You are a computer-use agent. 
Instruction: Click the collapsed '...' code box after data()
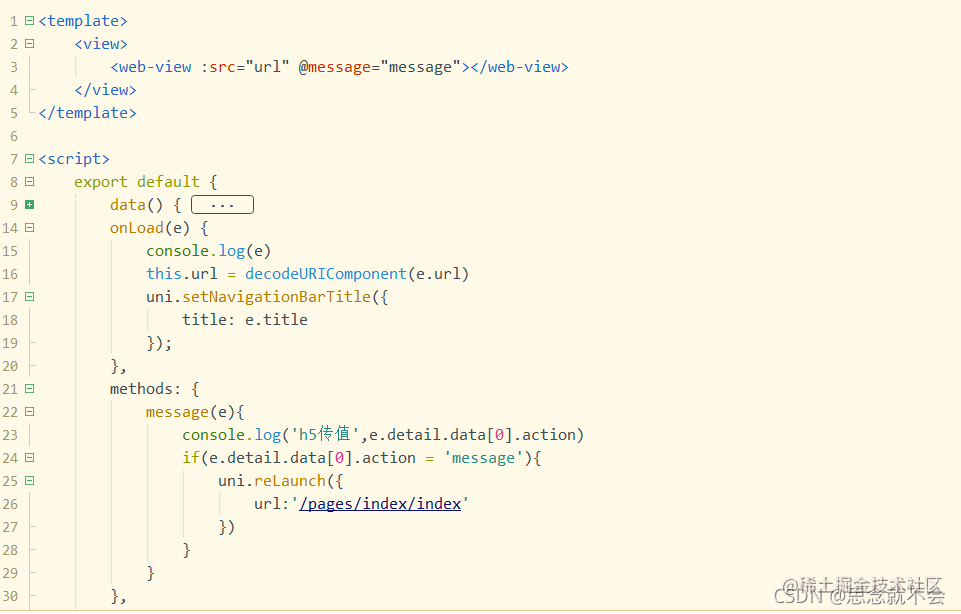[x=221, y=204]
